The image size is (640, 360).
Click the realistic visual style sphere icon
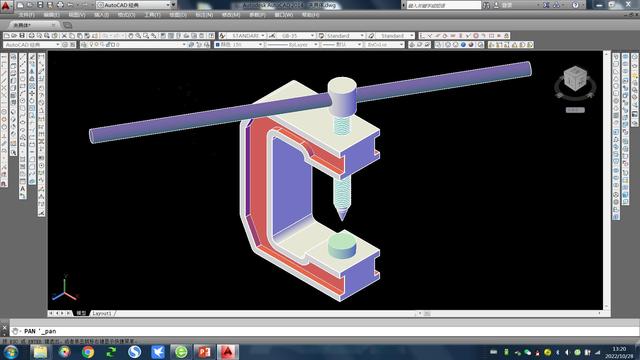(463, 44)
